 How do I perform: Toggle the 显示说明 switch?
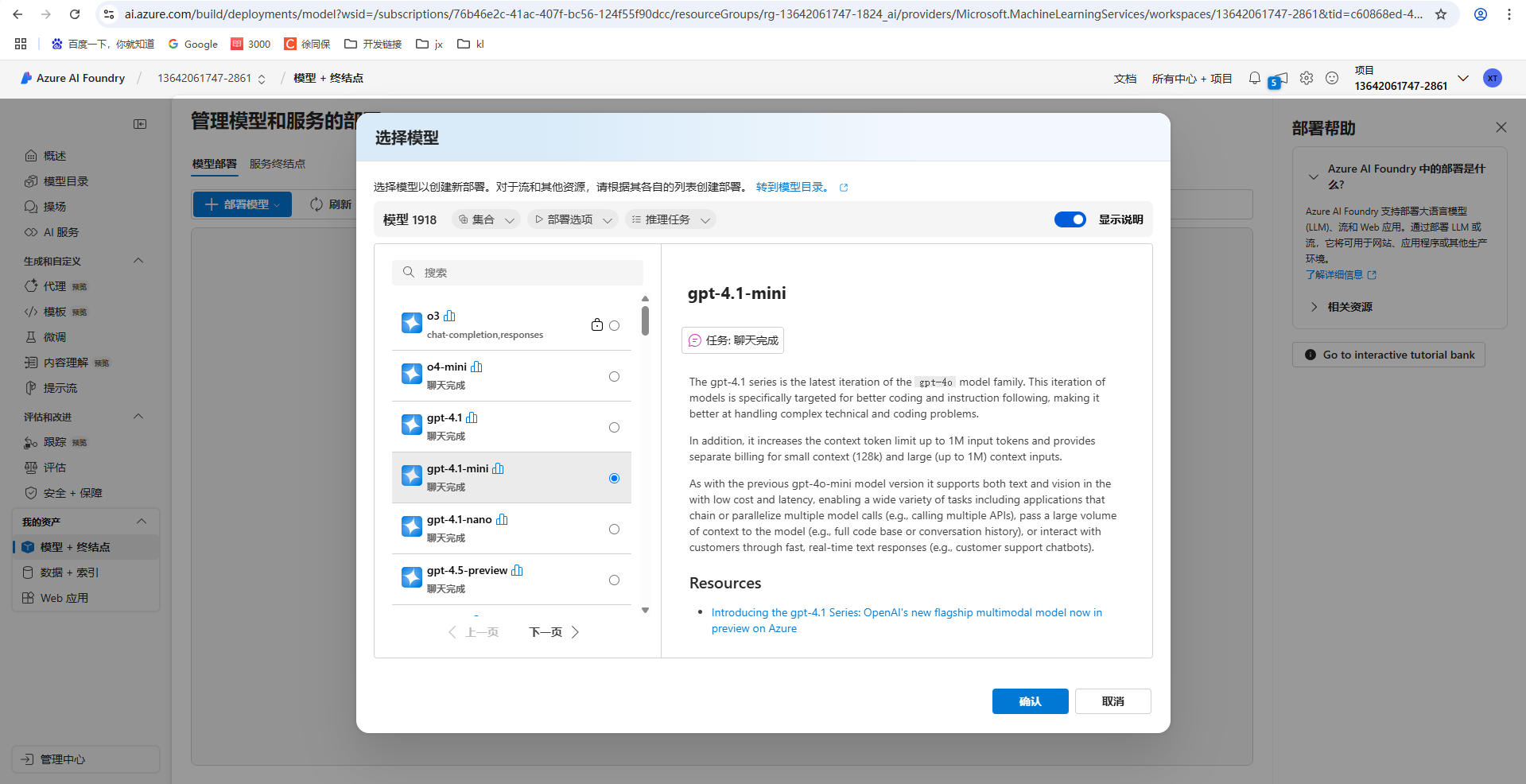[x=1070, y=219]
